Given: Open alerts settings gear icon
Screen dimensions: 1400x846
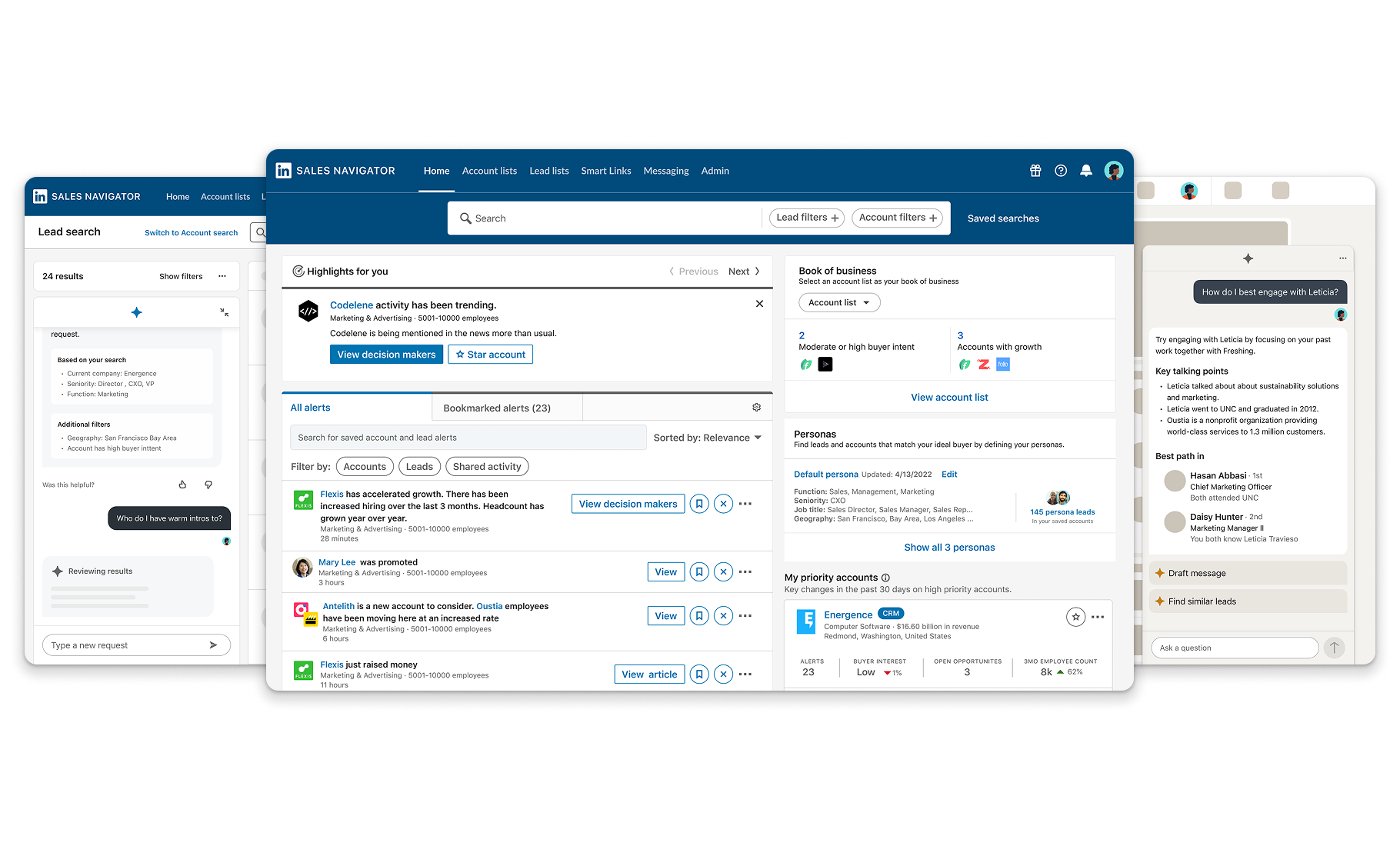Looking at the screenshot, I should pyautogui.click(x=756, y=408).
